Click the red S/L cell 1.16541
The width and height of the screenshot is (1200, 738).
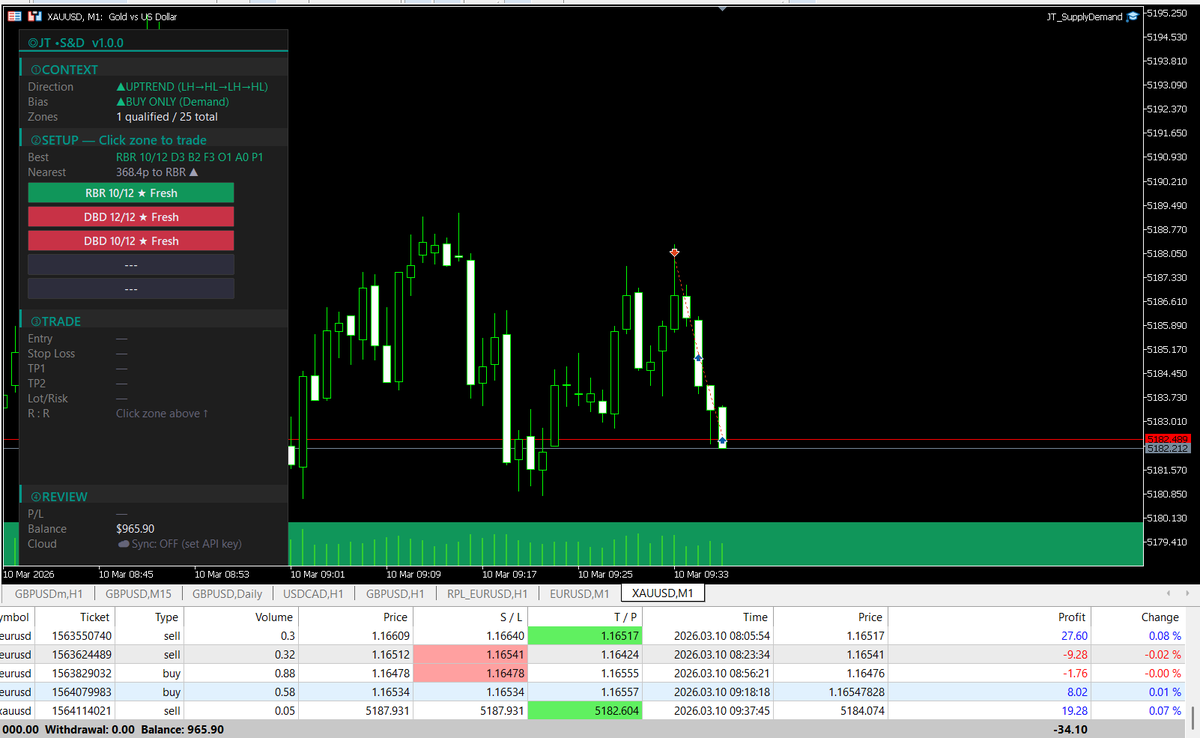coord(471,654)
